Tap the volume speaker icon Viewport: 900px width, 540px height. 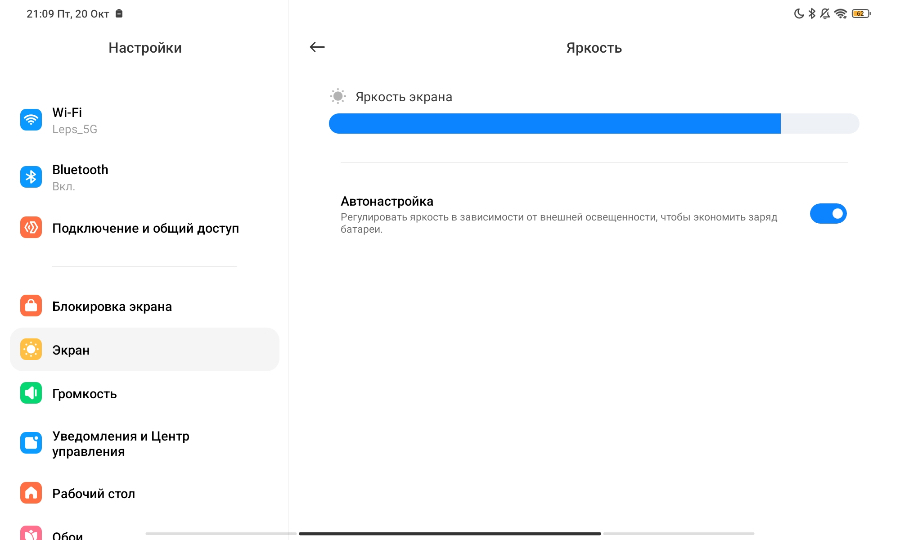tap(31, 393)
